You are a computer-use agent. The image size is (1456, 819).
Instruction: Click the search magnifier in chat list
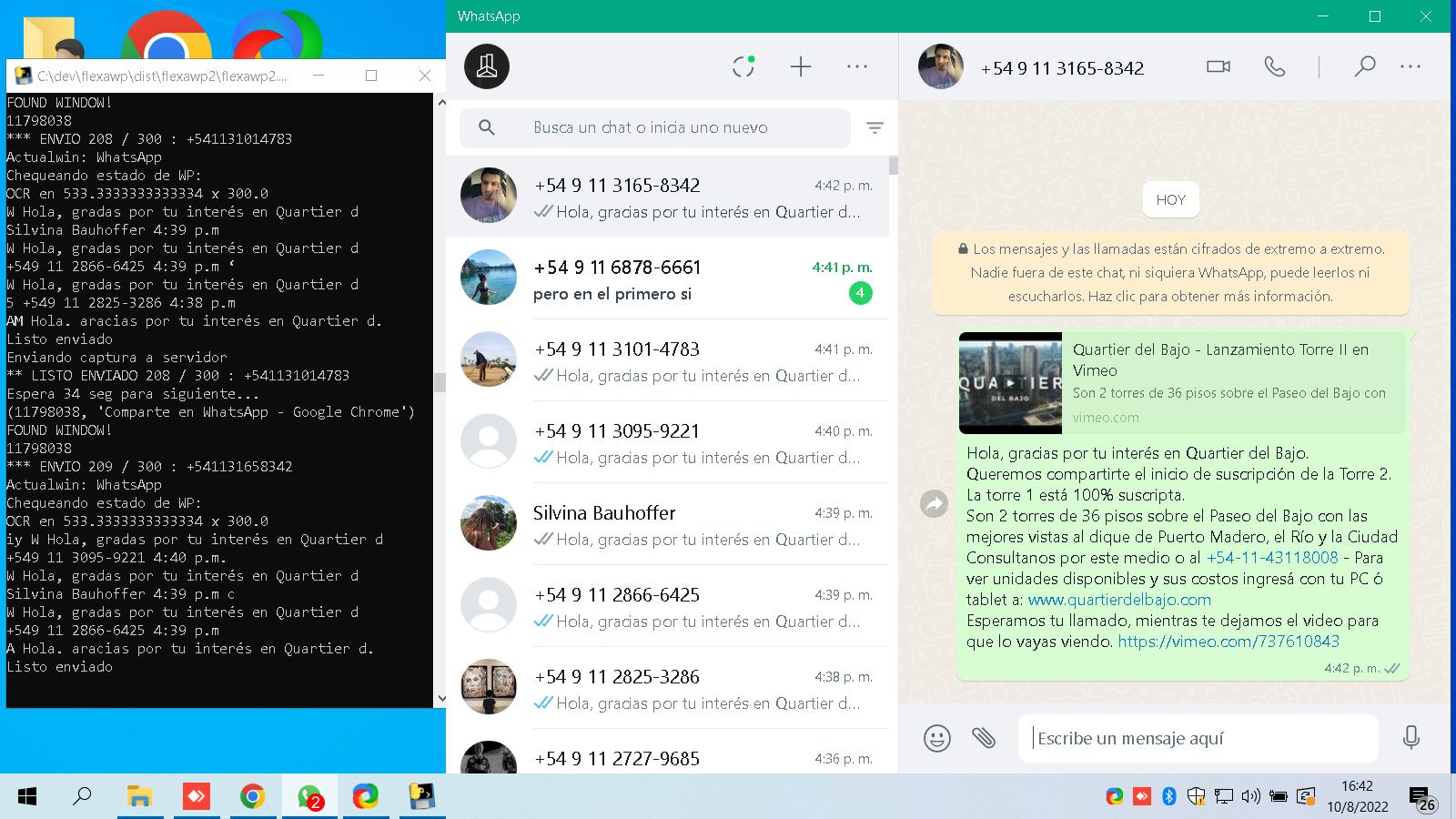tap(487, 128)
